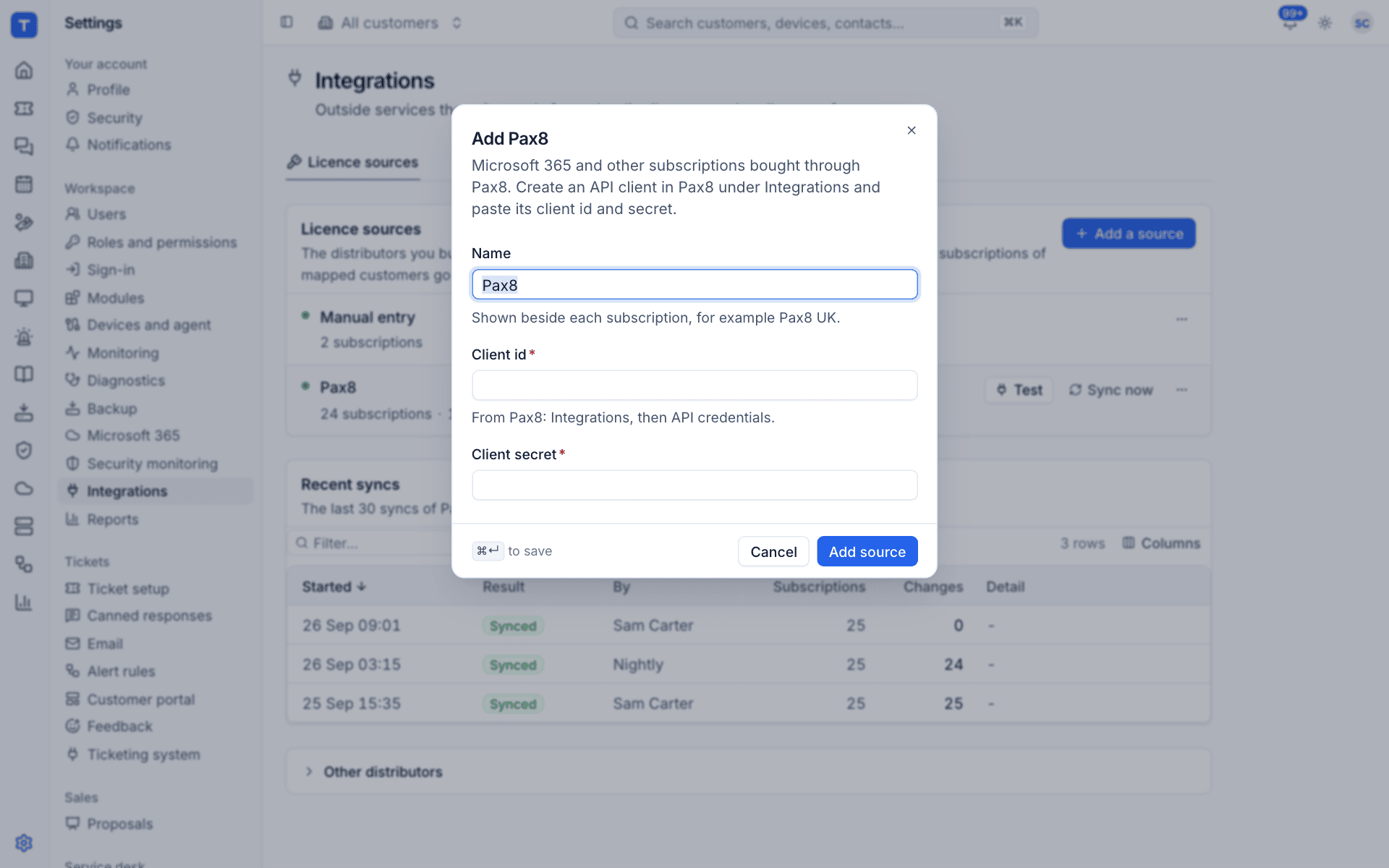The width and height of the screenshot is (1389, 868).
Task: Click Sync now for Pax8
Action: (x=1110, y=390)
